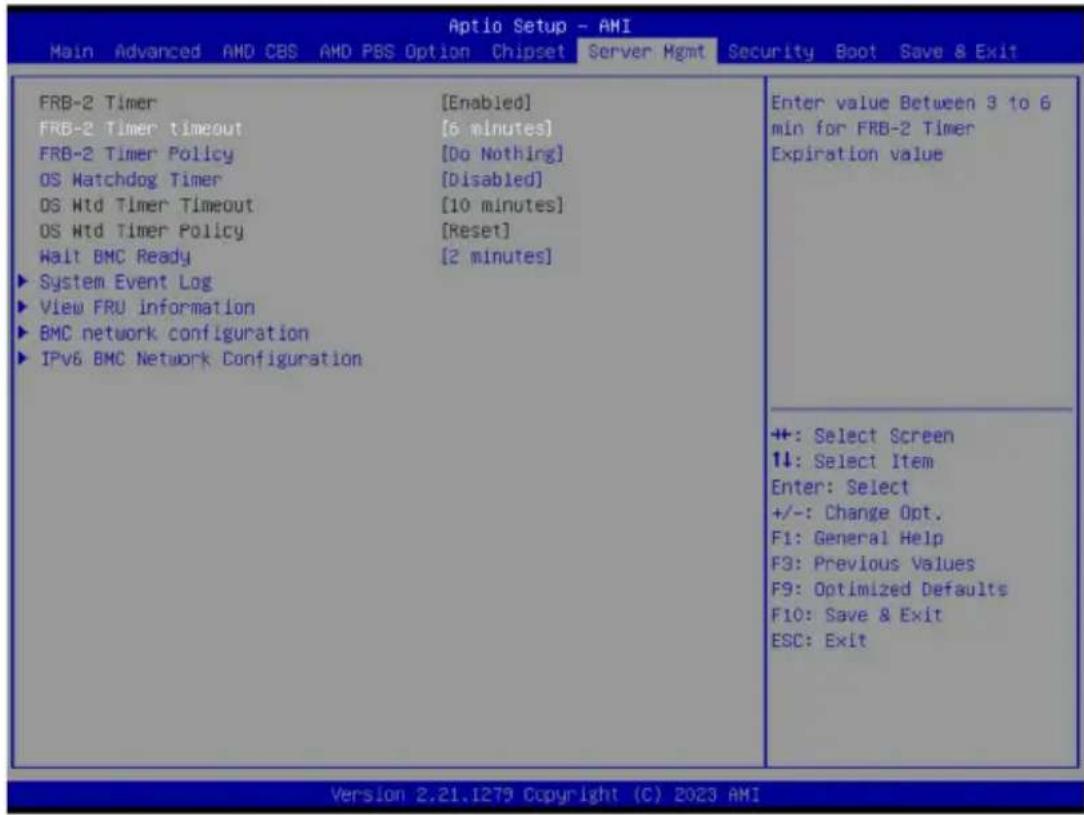Open the Boot tab
The height and width of the screenshot is (815, 1084).
point(856,52)
